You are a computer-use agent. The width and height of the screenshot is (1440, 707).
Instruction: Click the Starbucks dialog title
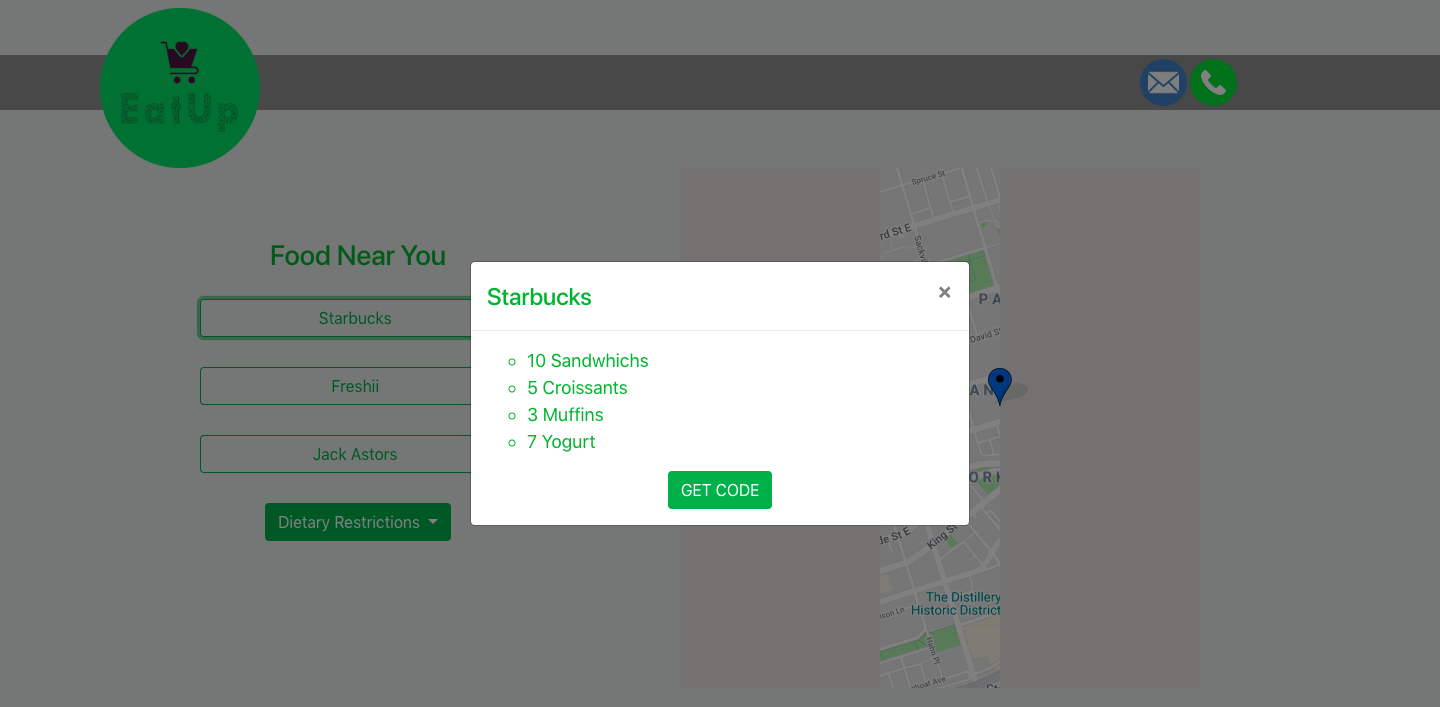pyautogui.click(x=539, y=297)
